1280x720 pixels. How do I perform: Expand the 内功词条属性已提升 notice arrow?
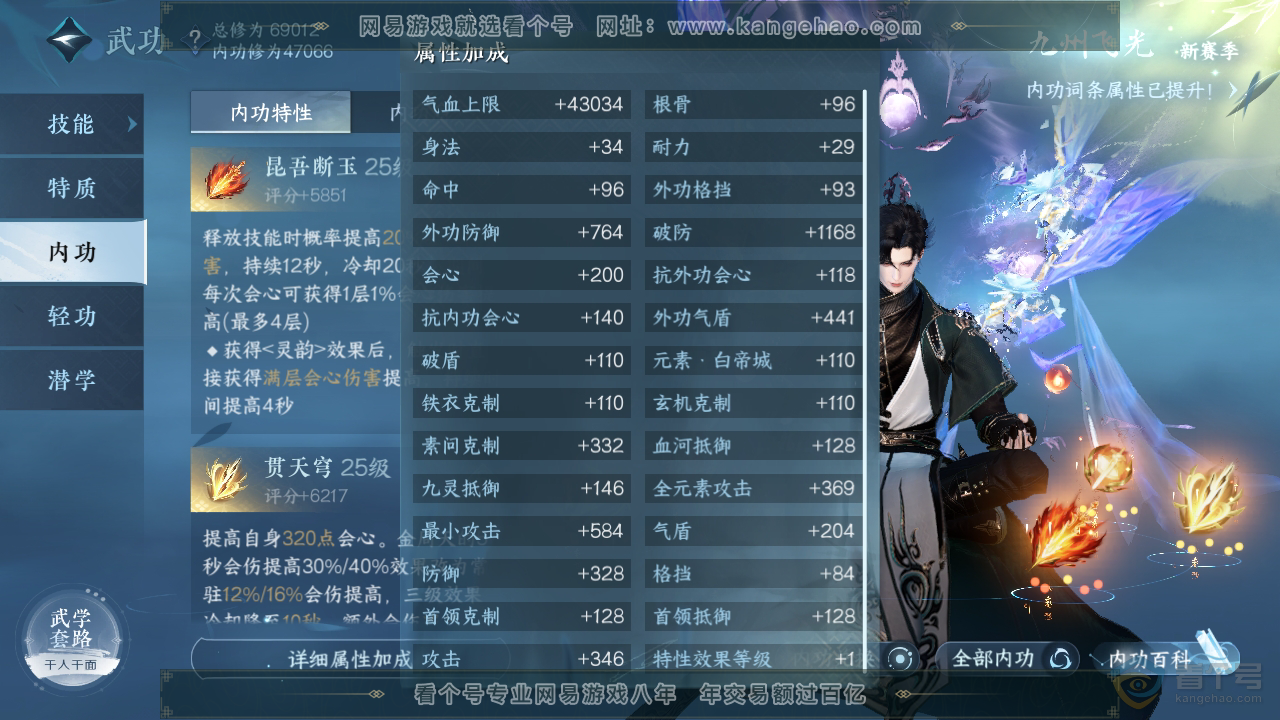click(1233, 90)
